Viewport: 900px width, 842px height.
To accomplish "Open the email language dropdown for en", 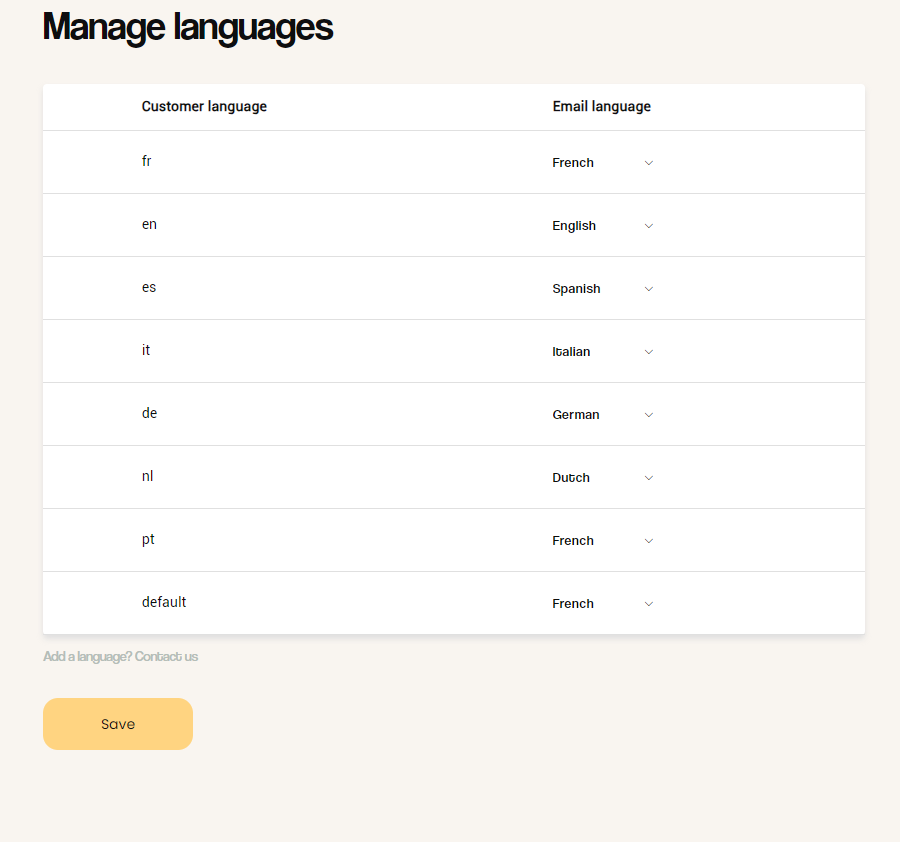I will (x=603, y=226).
